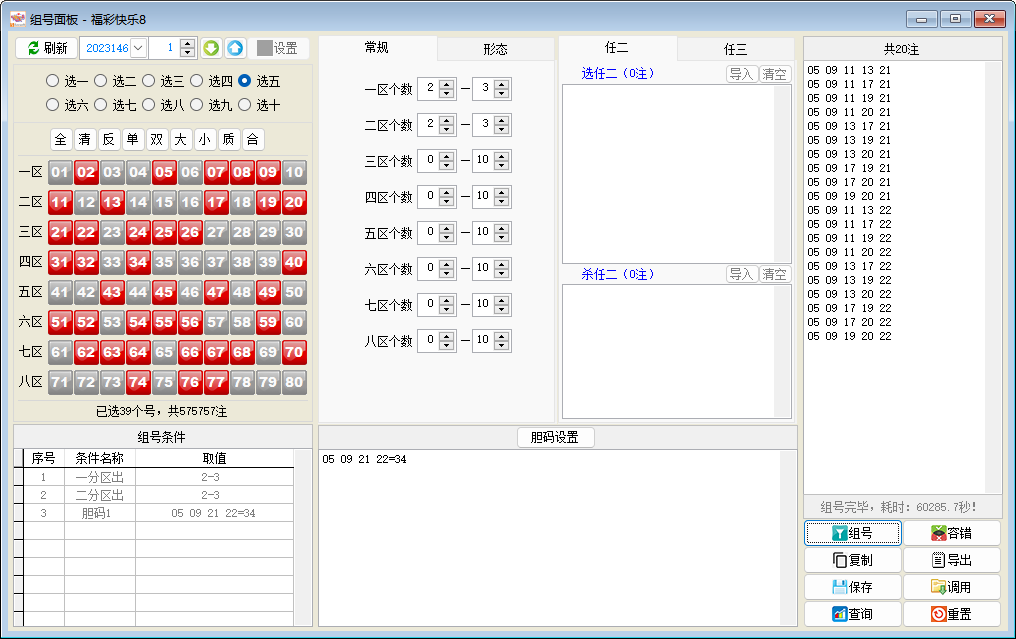Select the 选六 radio option
The image size is (1016, 639).
coord(67,105)
